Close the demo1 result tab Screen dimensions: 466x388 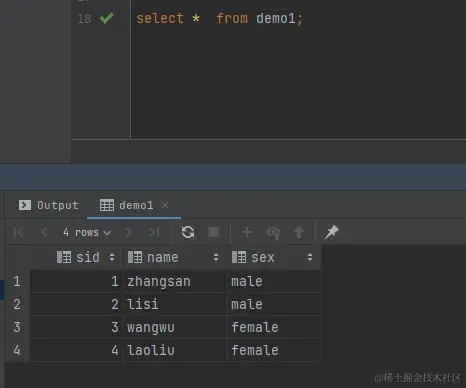point(165,205)
